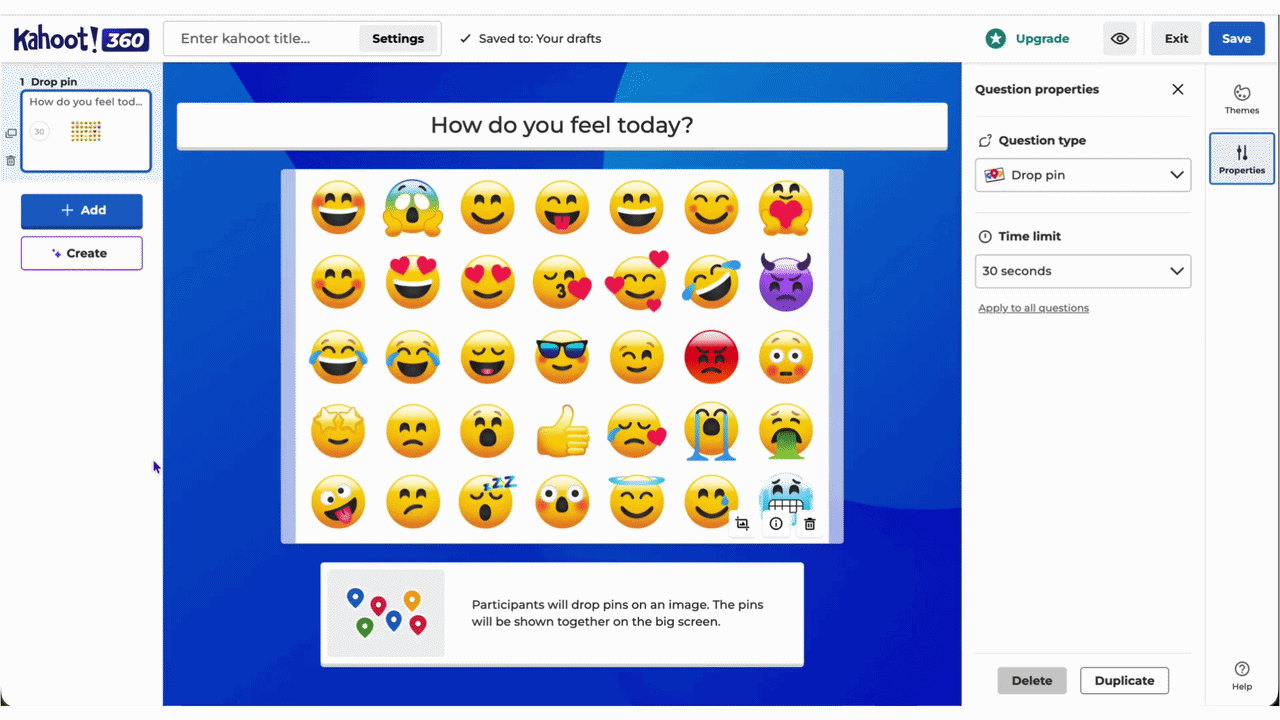This screenshot has height=720, width=1280.
Task: Click the 'Saved to: Your drafts' status text
Action: click(x=540, y=39)
